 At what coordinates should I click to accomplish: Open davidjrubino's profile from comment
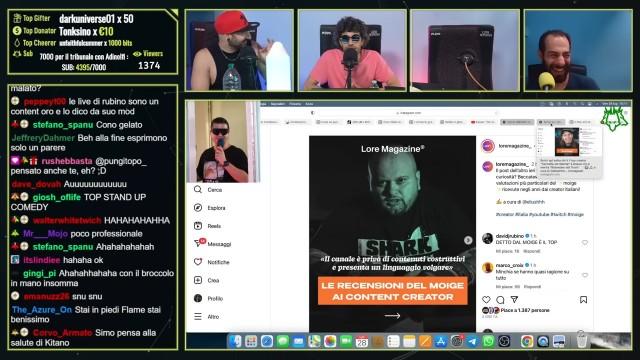[509, 236]
